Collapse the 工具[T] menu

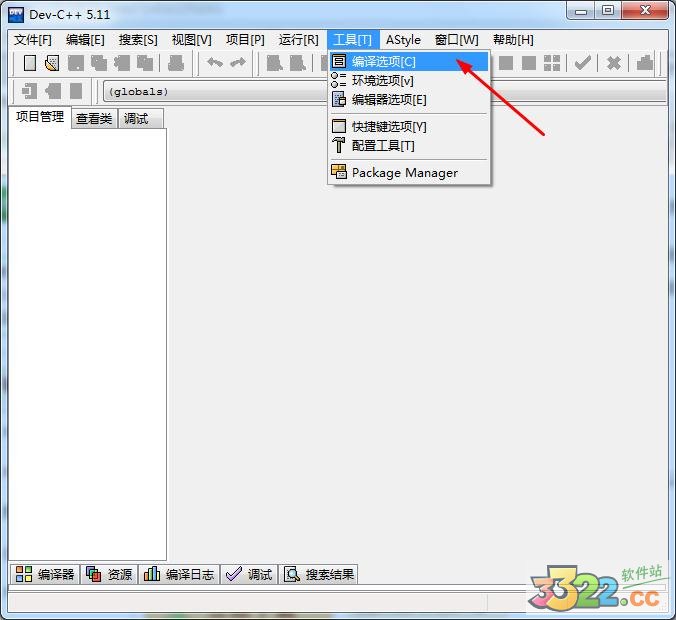(353, 40)
